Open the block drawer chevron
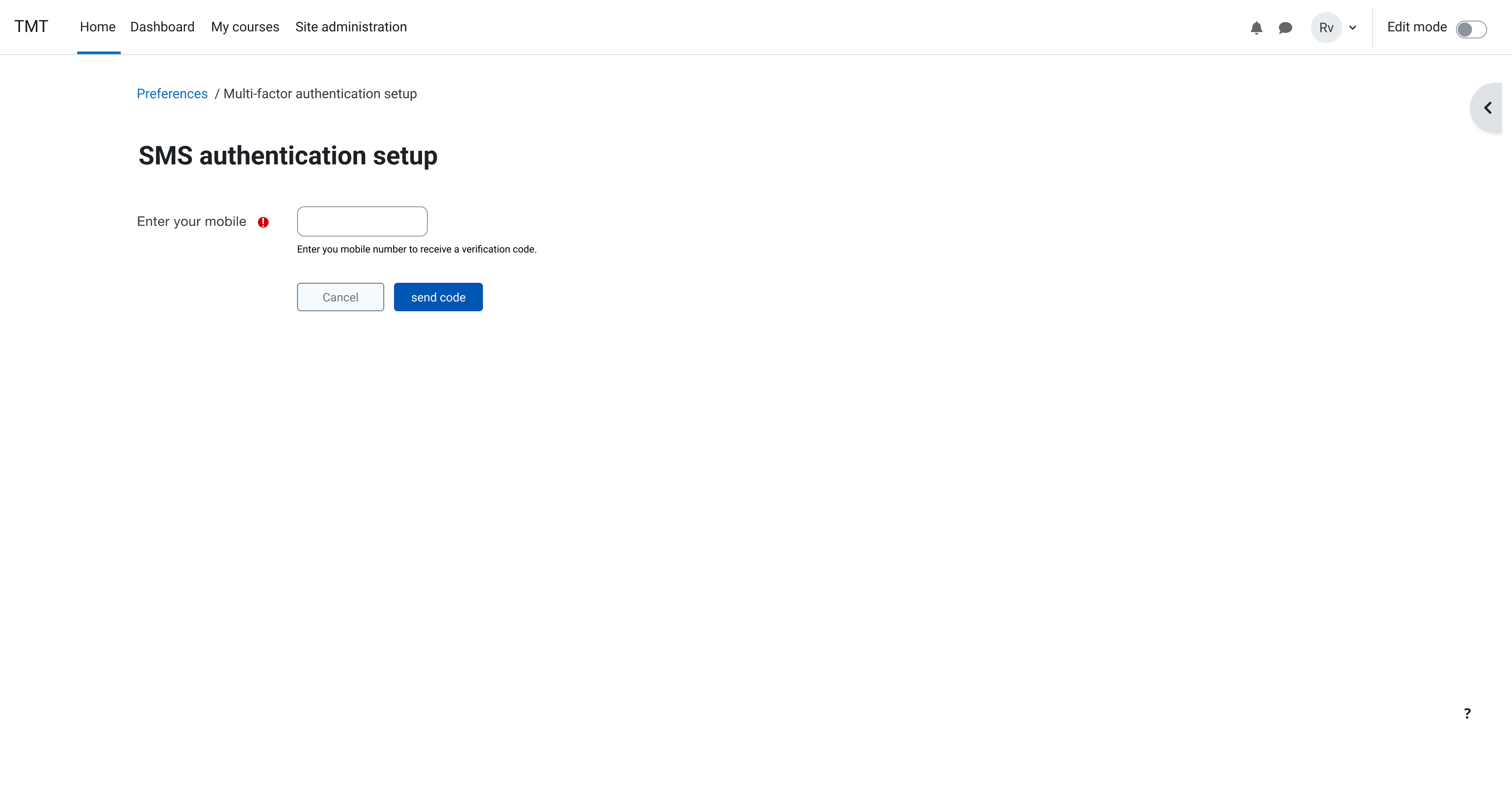 click(x=1487, y=108)
